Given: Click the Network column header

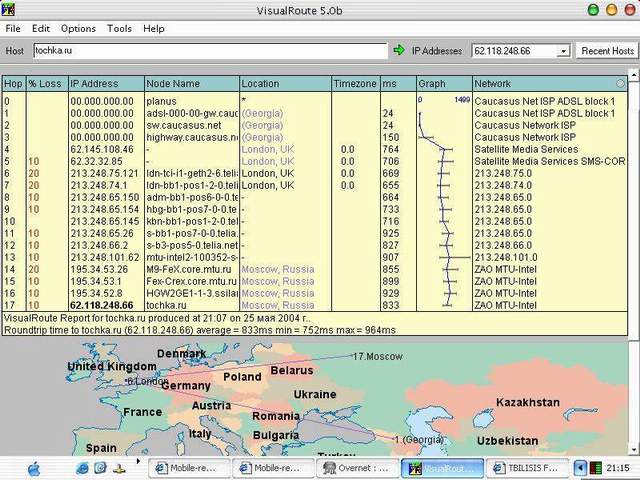Looking at the screenshot, I should [549, 84].
